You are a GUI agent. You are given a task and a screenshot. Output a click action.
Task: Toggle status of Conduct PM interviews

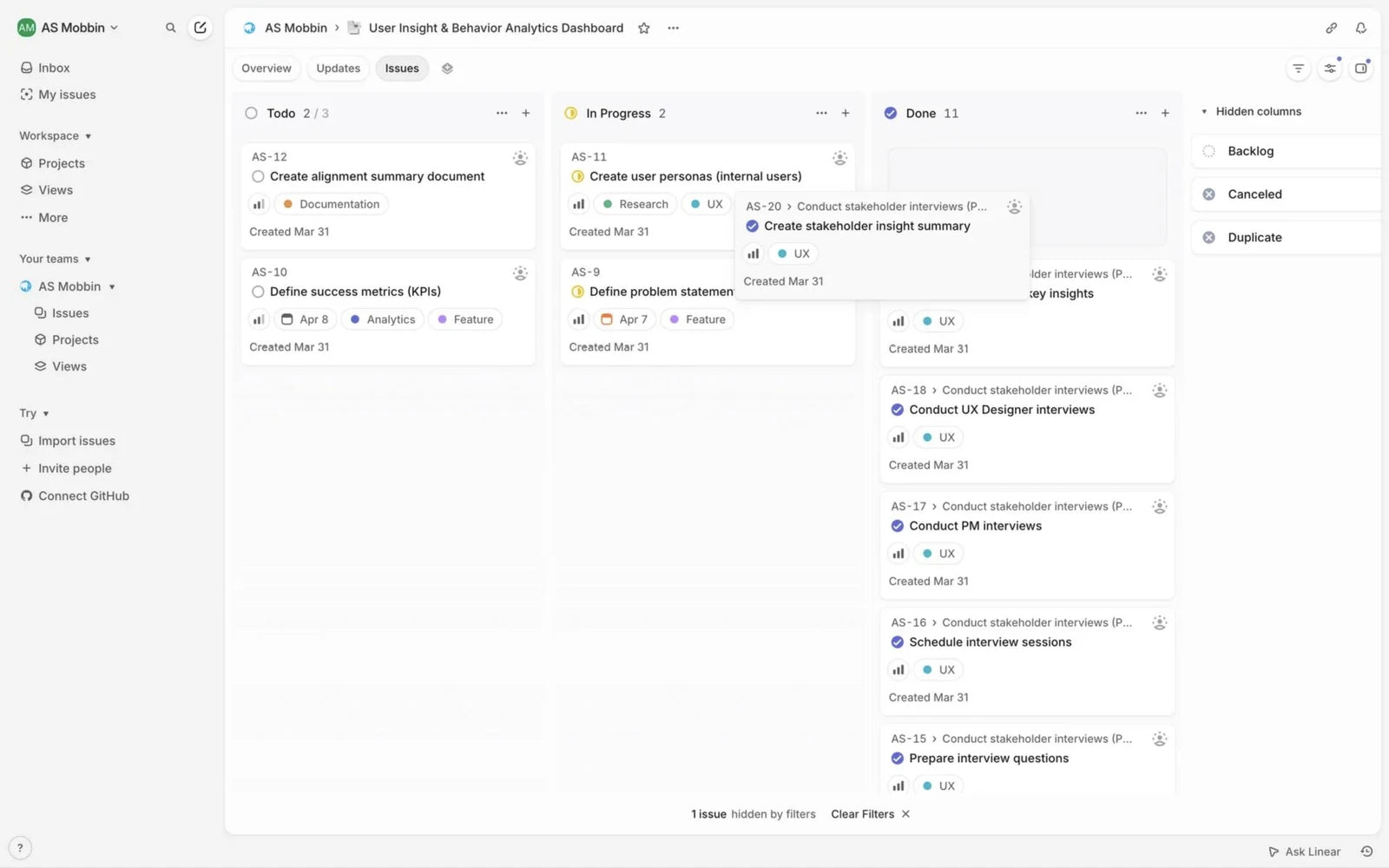[898, 526]
